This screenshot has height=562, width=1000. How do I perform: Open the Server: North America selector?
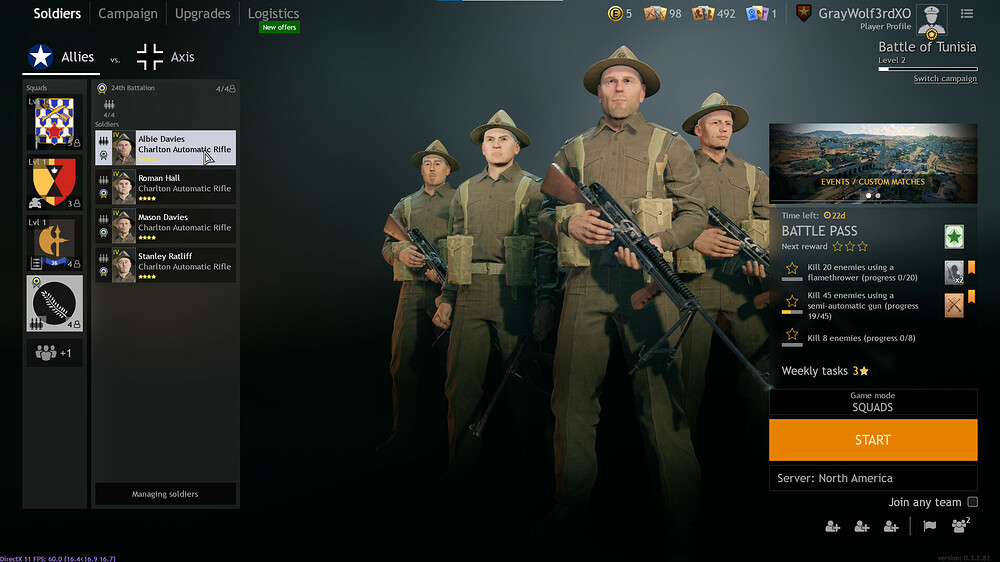pos(873,478)
